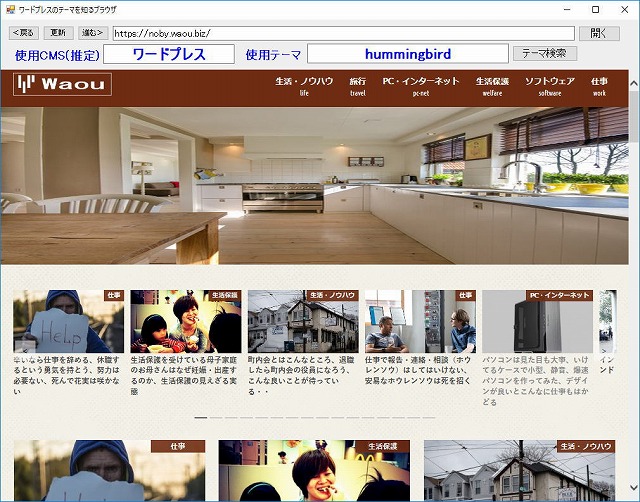Open the 生活・ノウハウ life menu
This screenshot has width=640, height=502.
304,86
